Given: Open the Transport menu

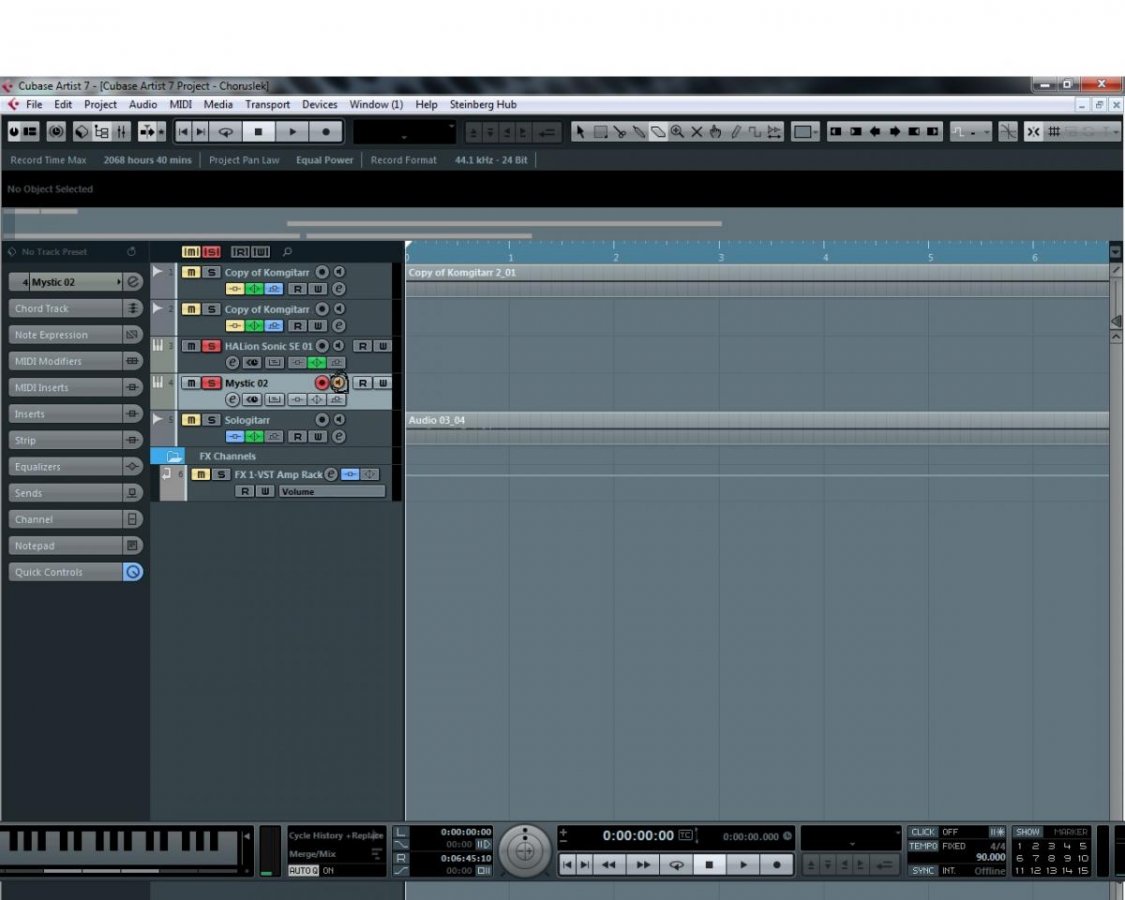Looking at the screenshot, I should [267, 105].
